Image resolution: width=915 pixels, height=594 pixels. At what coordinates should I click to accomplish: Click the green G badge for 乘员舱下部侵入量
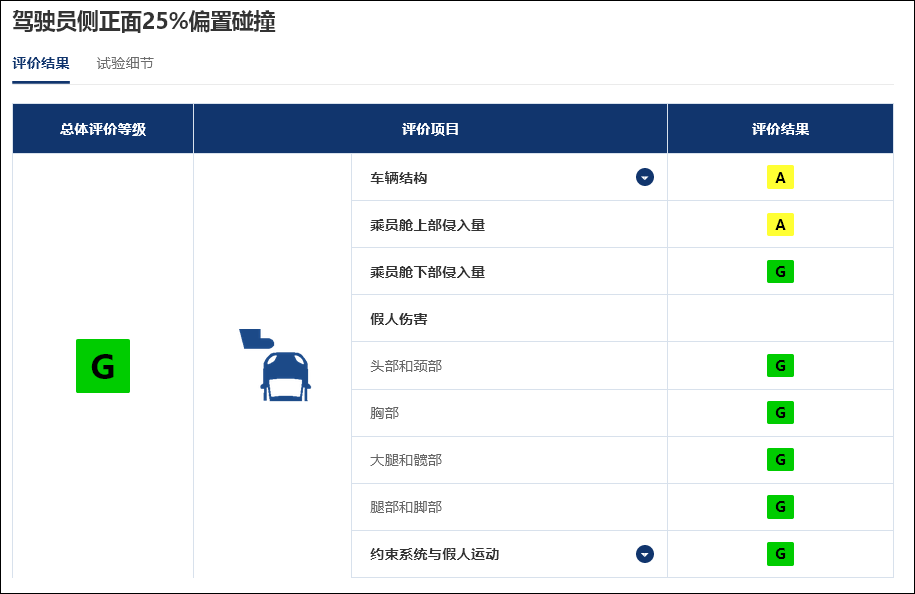pyautogui.click(x=780, y=271)
